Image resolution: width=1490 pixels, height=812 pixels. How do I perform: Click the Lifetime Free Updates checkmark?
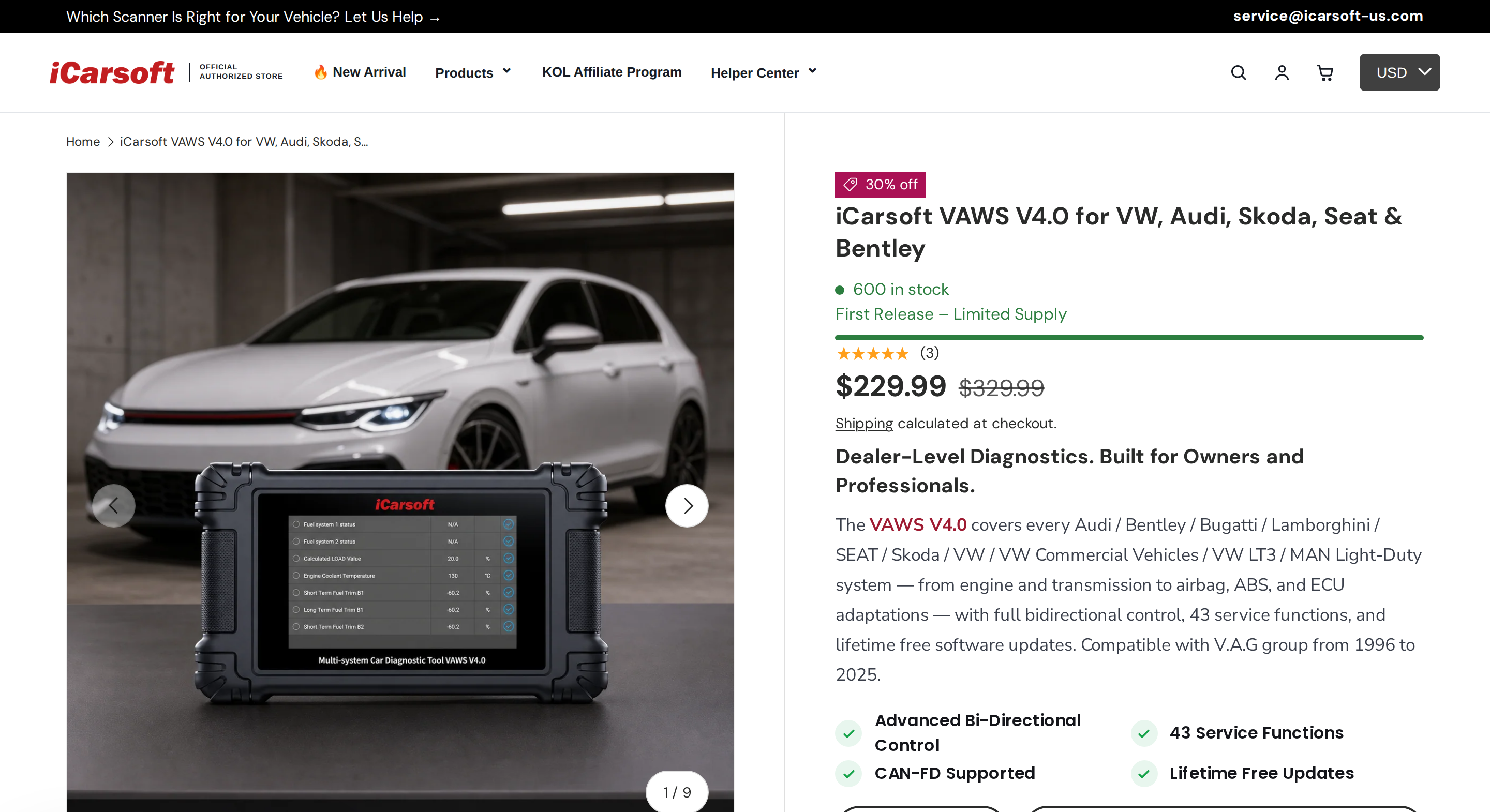click(x=1143, y=774)
